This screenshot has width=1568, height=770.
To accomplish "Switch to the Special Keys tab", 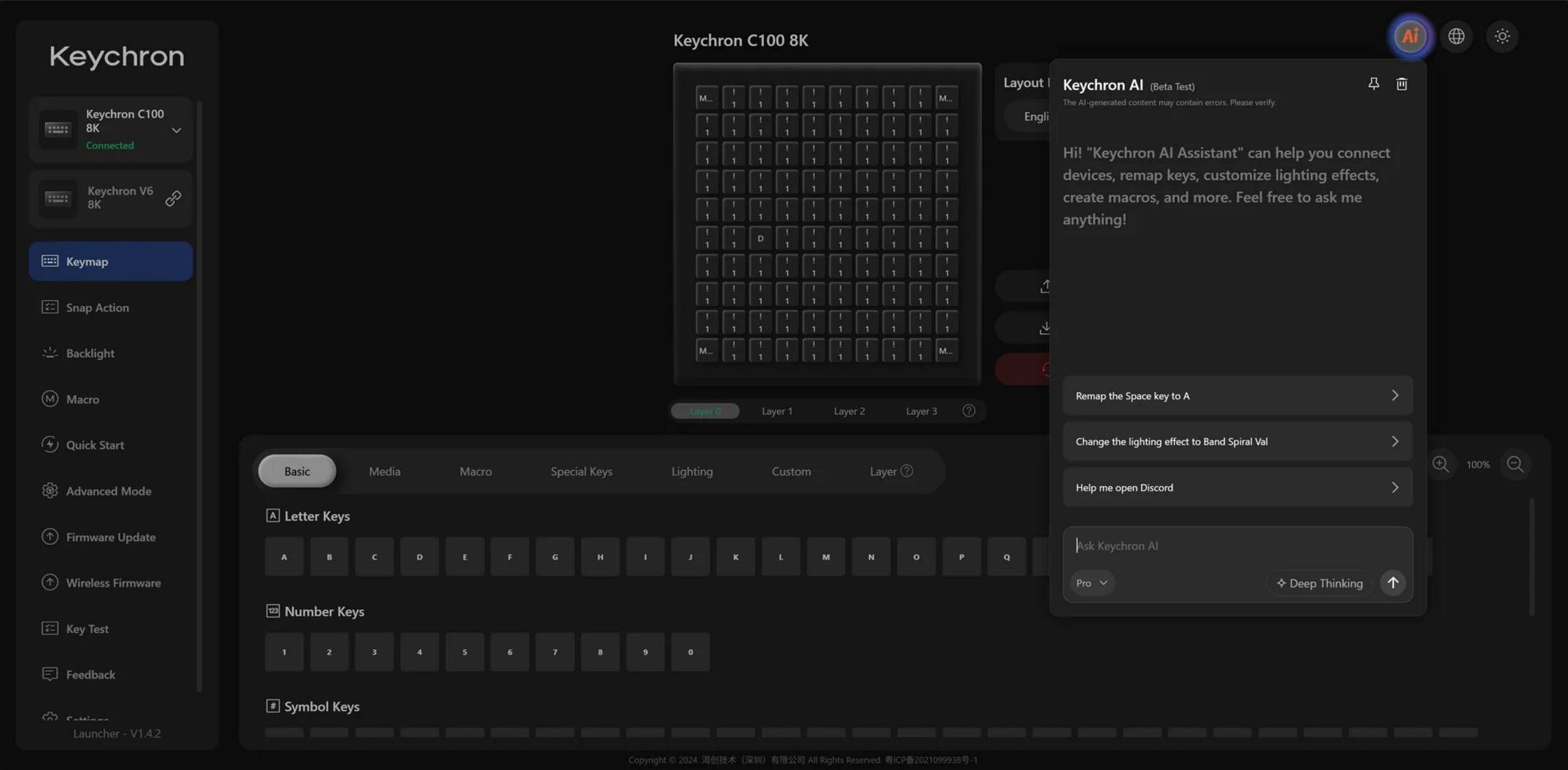I will pyautogui.click(x=581, y=471).
